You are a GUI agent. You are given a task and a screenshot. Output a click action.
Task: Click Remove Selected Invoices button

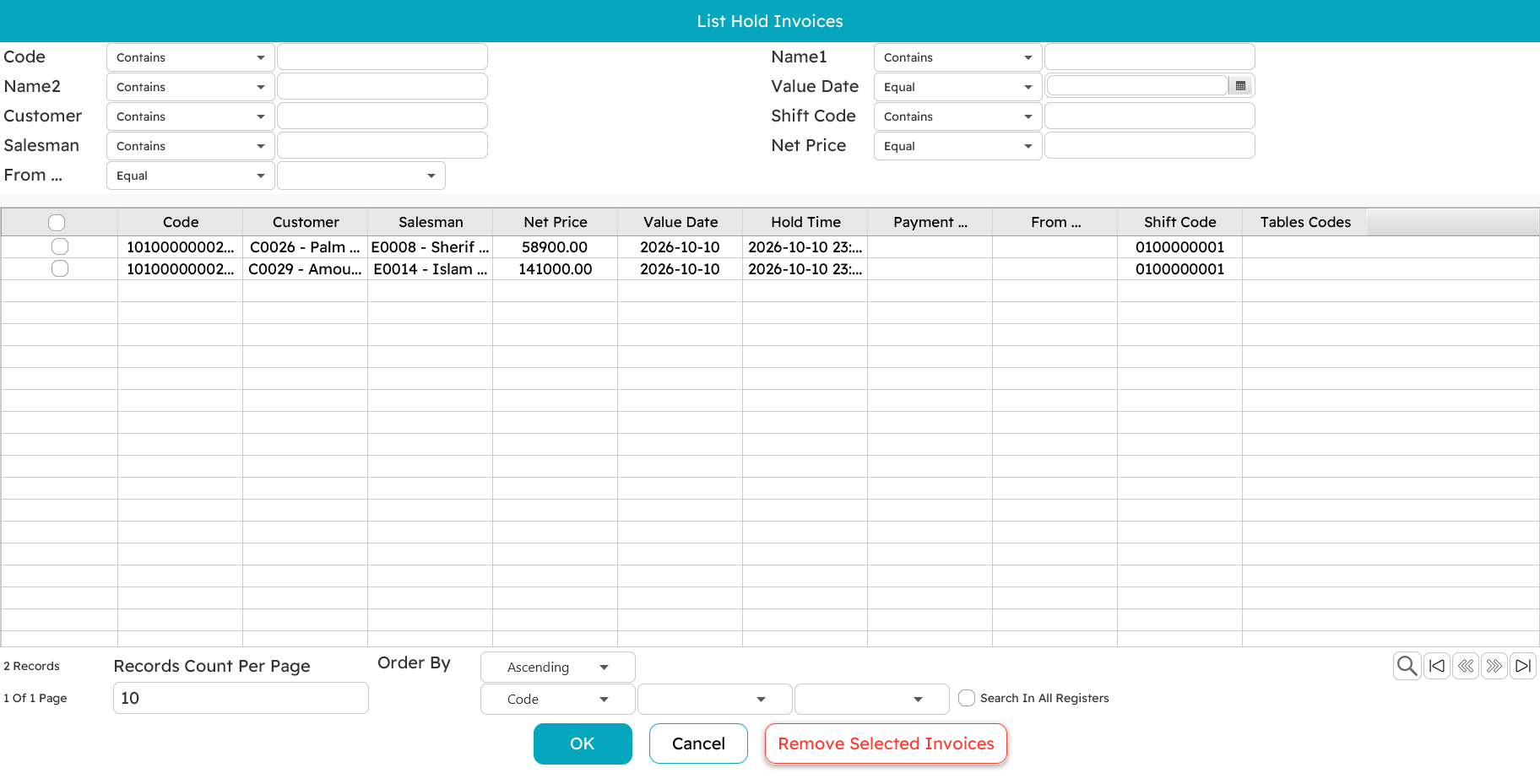pyautogui.click(x=886, y=743)
